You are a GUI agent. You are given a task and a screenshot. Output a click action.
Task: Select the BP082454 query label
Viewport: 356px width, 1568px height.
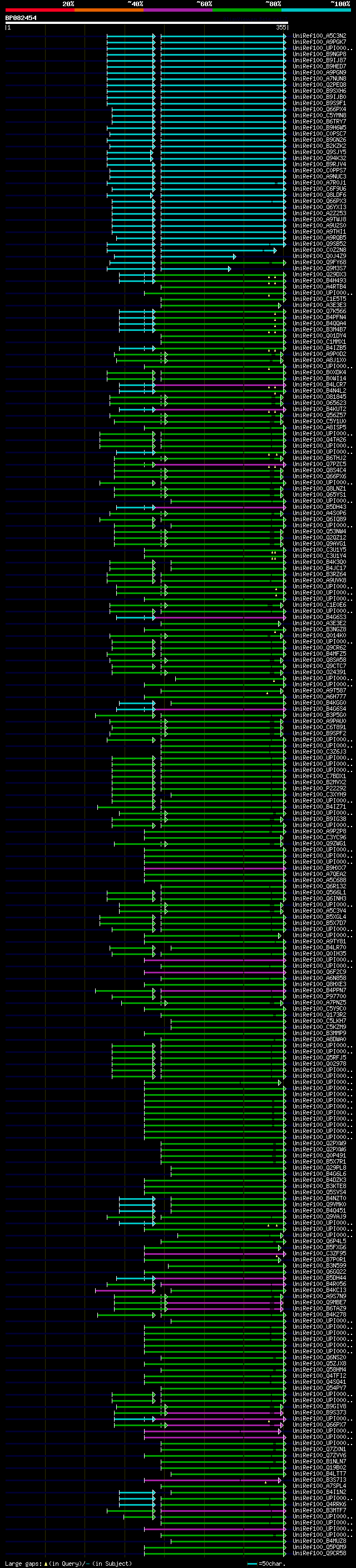coord(21,18)
